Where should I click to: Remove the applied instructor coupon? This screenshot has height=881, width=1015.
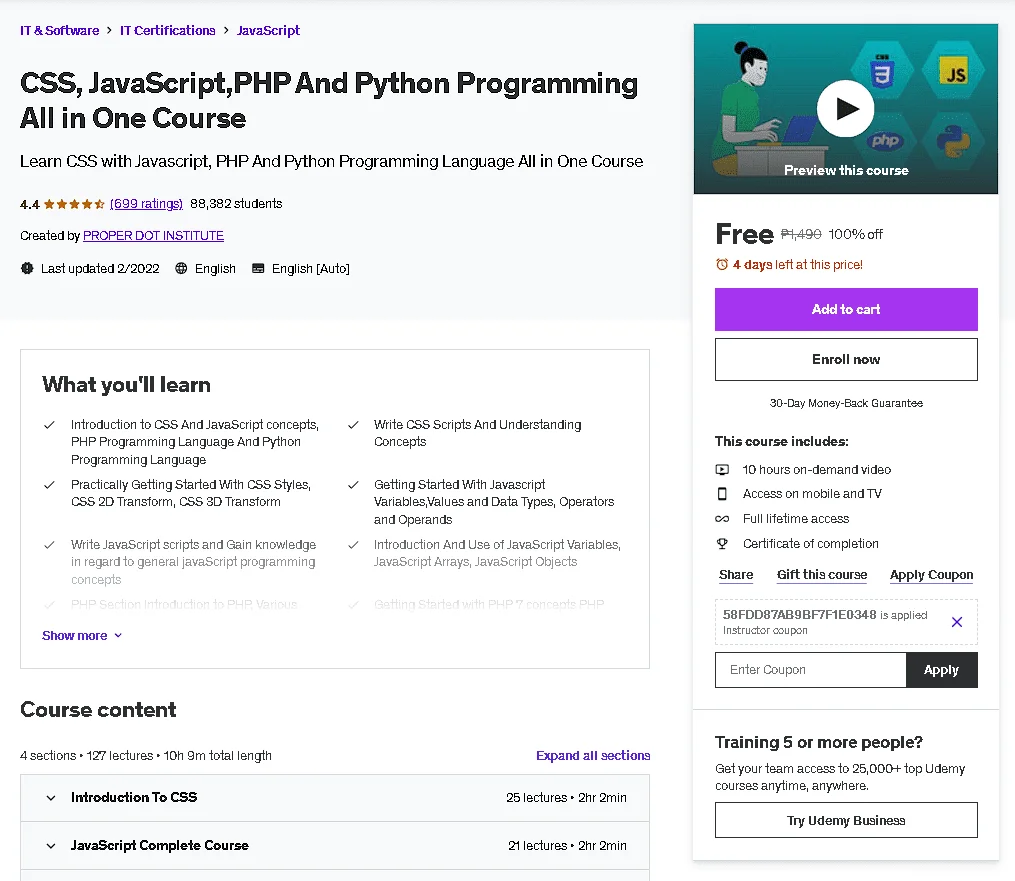[957, 622]
